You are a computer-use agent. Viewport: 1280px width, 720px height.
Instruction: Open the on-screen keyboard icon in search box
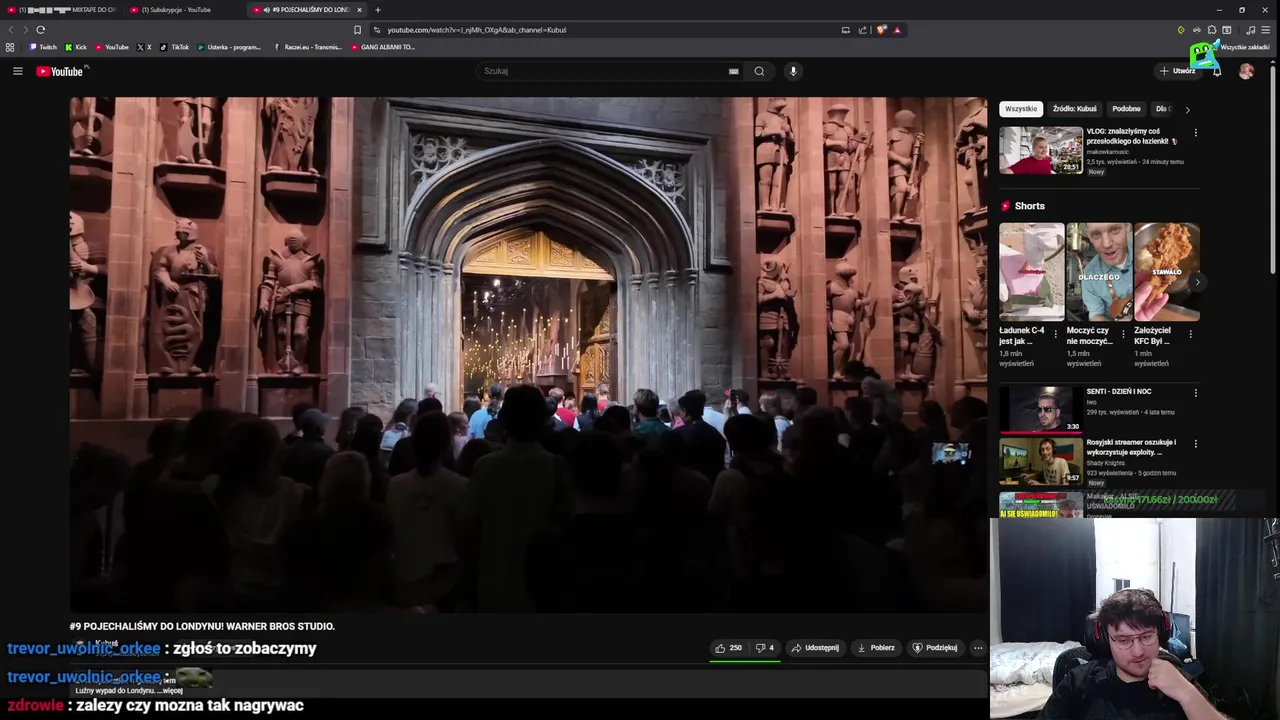733,71
